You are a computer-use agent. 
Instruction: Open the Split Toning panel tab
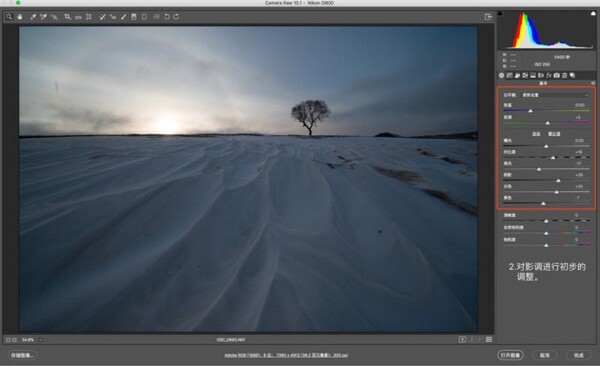point(533,75)
